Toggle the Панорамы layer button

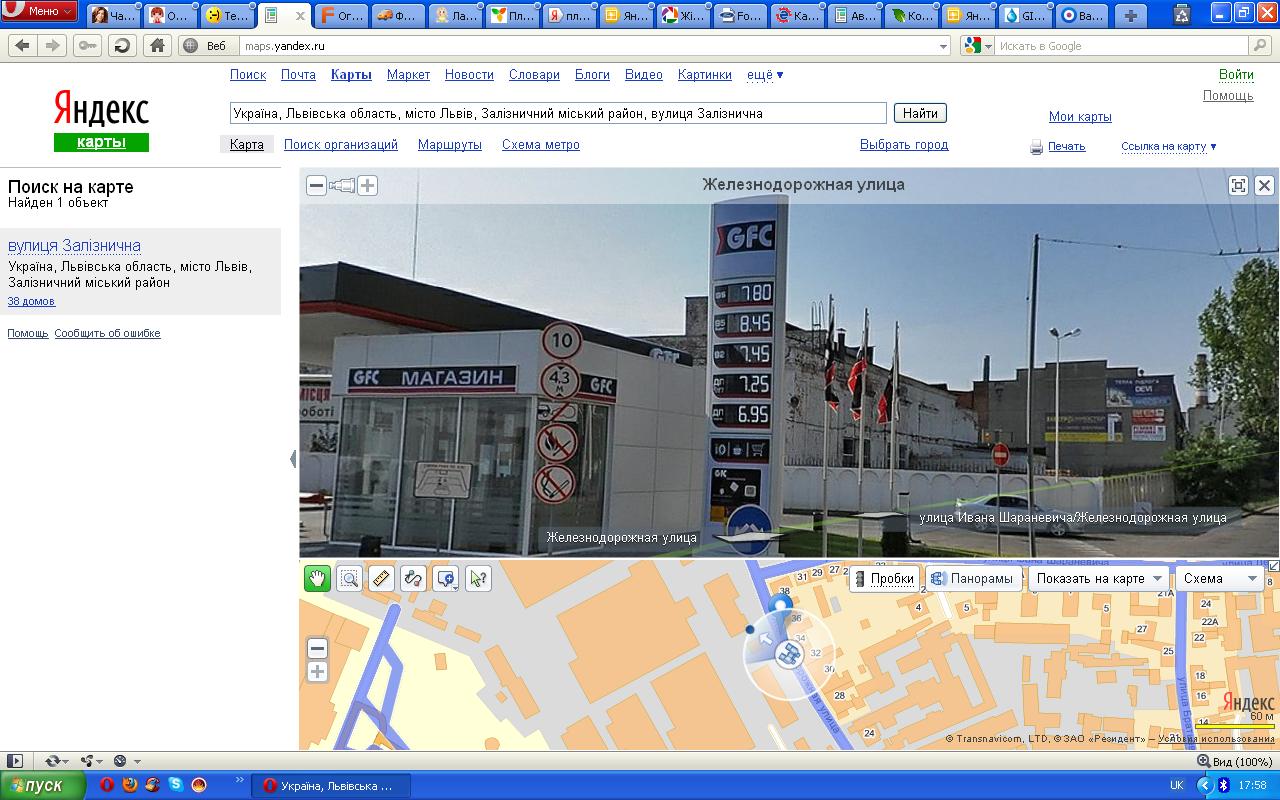coord(974,579)
